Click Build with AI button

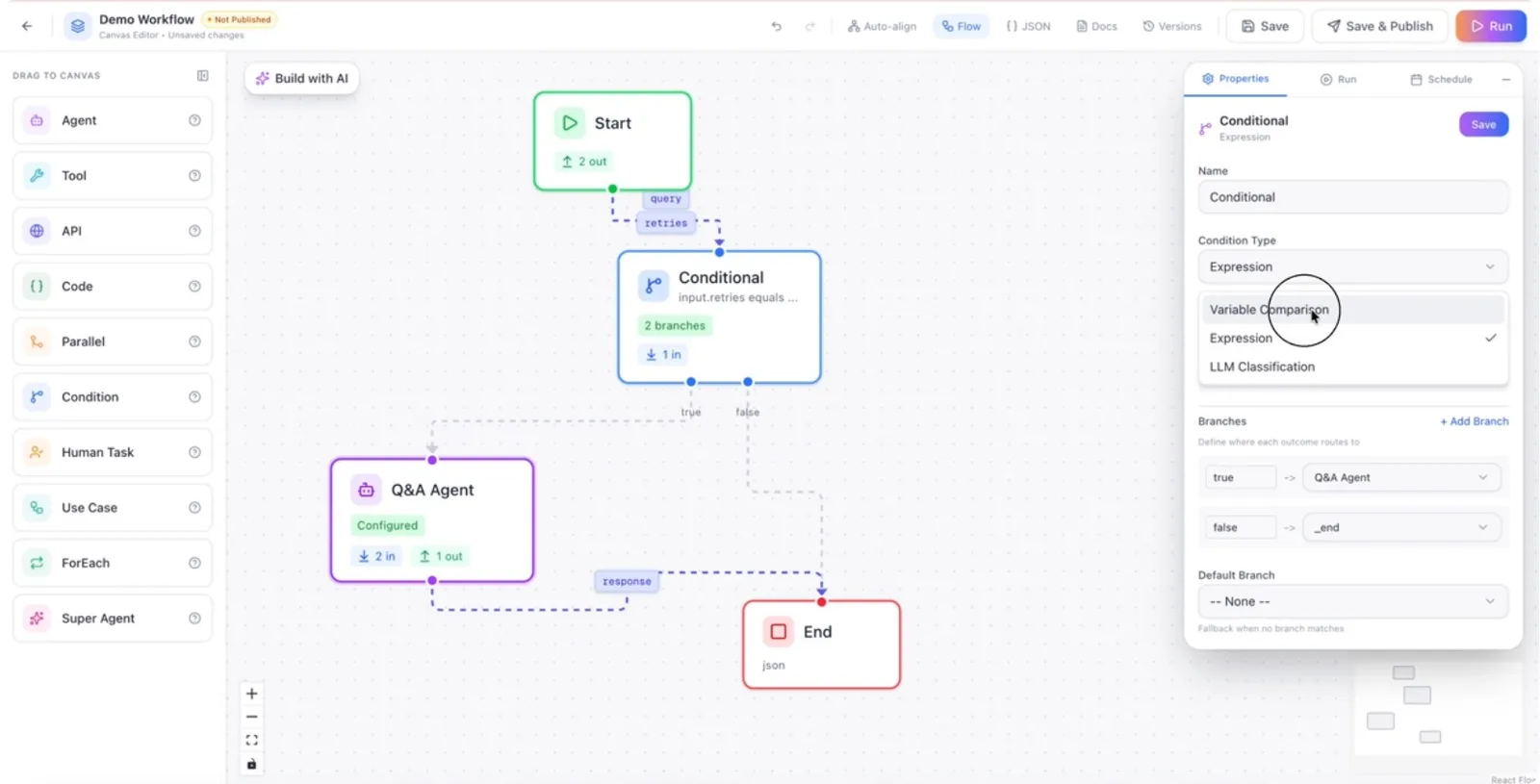click(302, 79)
